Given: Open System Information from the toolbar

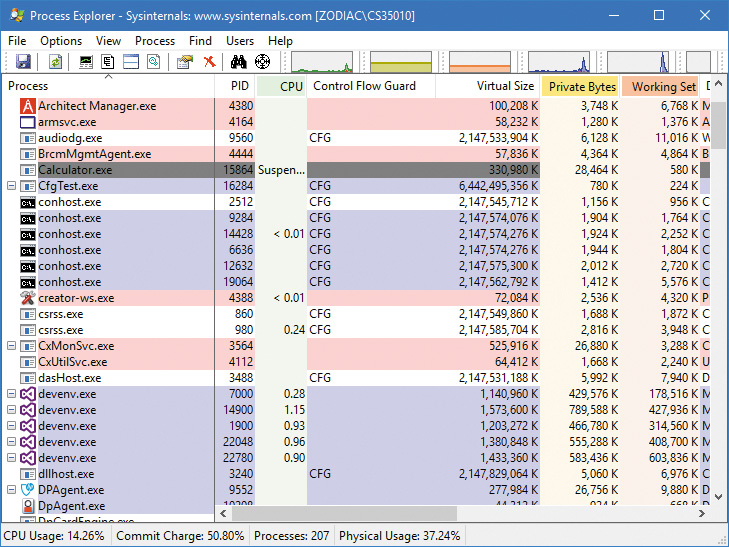Looking at the screenshot, I should coord(87,62).
